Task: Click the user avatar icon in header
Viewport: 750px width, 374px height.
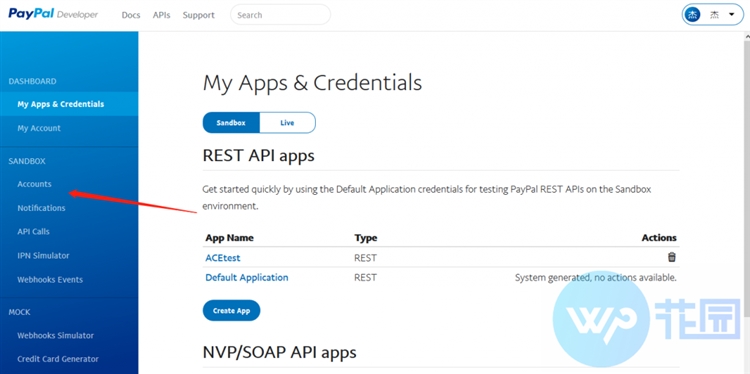Action: [x=692, y=15]
